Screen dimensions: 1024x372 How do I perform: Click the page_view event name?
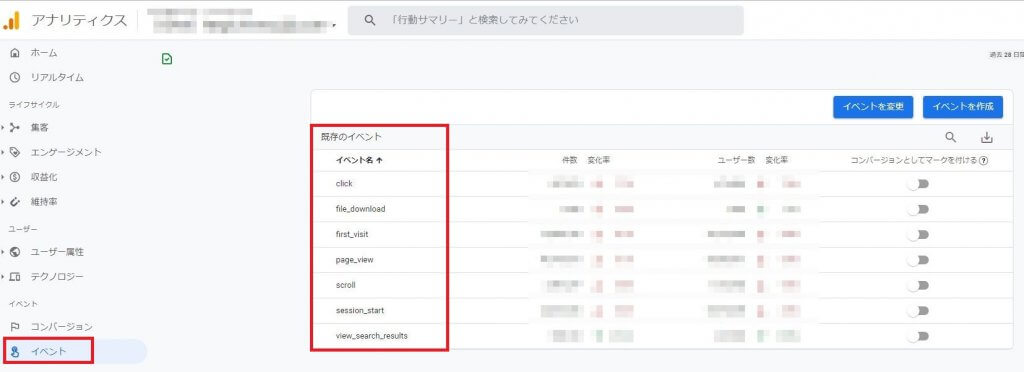tap(355, 260)
